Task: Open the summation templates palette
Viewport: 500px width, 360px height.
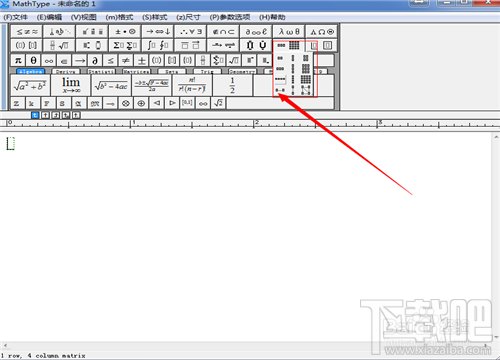Action: 125,45
